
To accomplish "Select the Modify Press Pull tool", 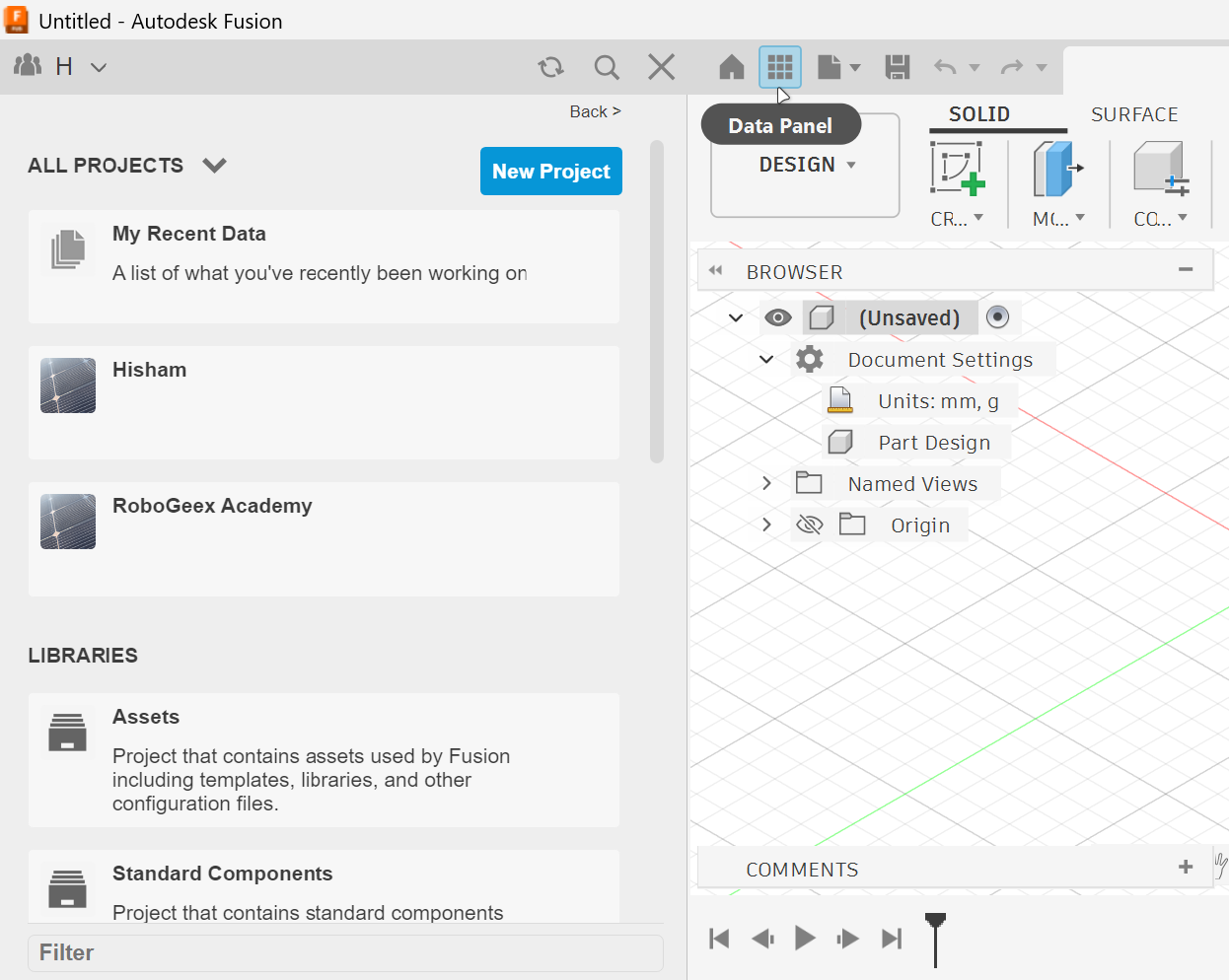I will click(x=1057, y=169).
